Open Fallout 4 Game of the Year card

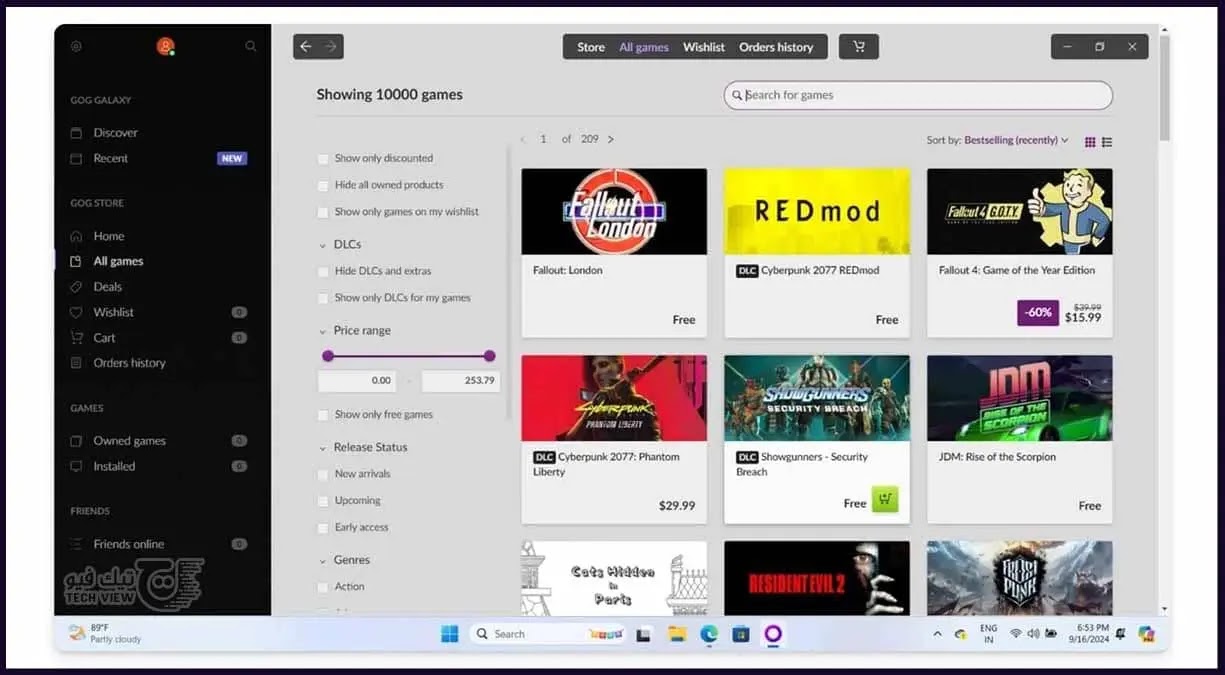(x=1020, y=253)
